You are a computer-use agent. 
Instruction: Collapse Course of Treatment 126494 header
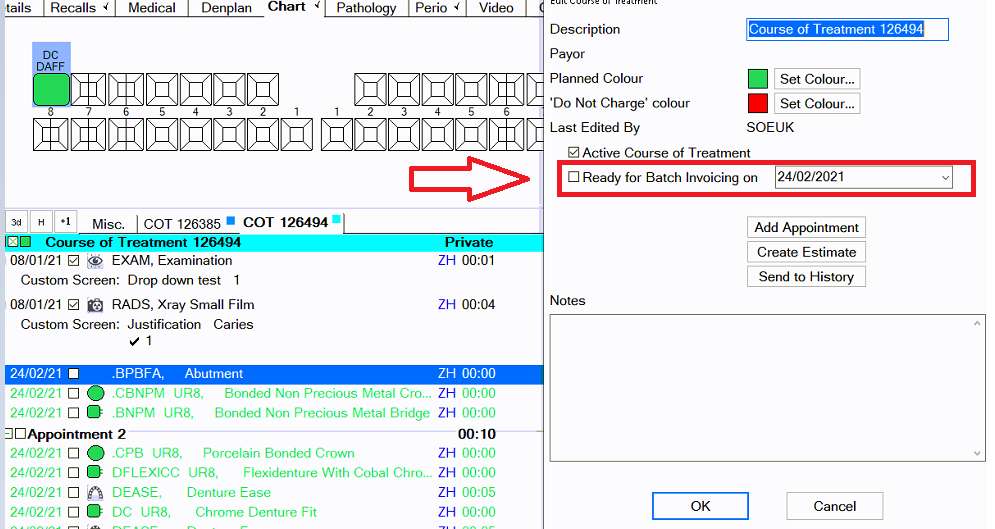tap(12, 242)
